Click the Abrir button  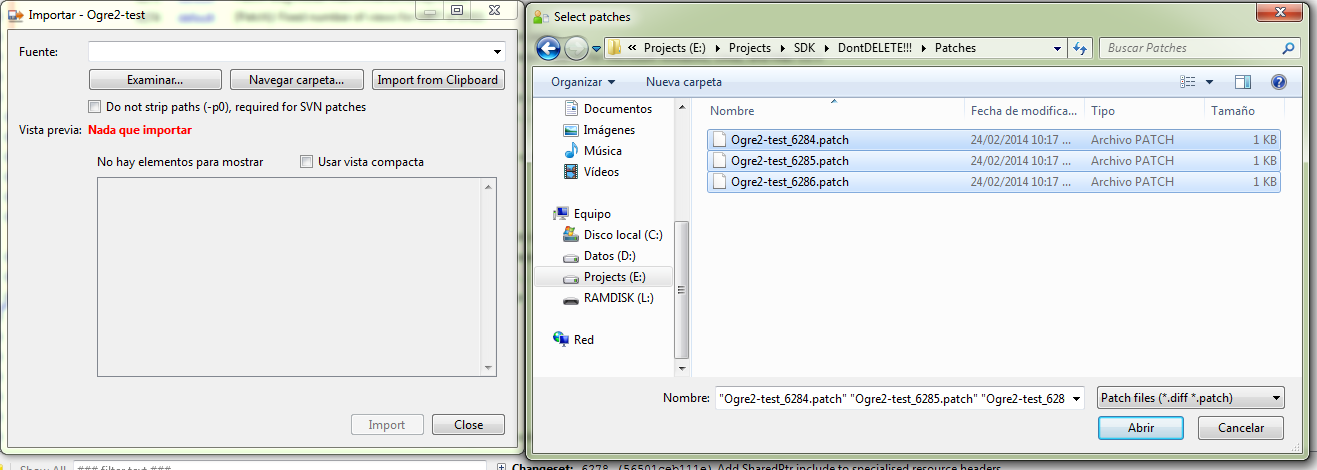pyautogui.click(x=1141, y=428)
